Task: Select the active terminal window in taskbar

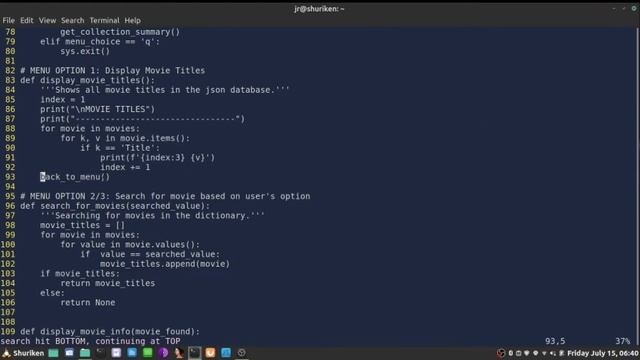Action: [x=195, y=353]
